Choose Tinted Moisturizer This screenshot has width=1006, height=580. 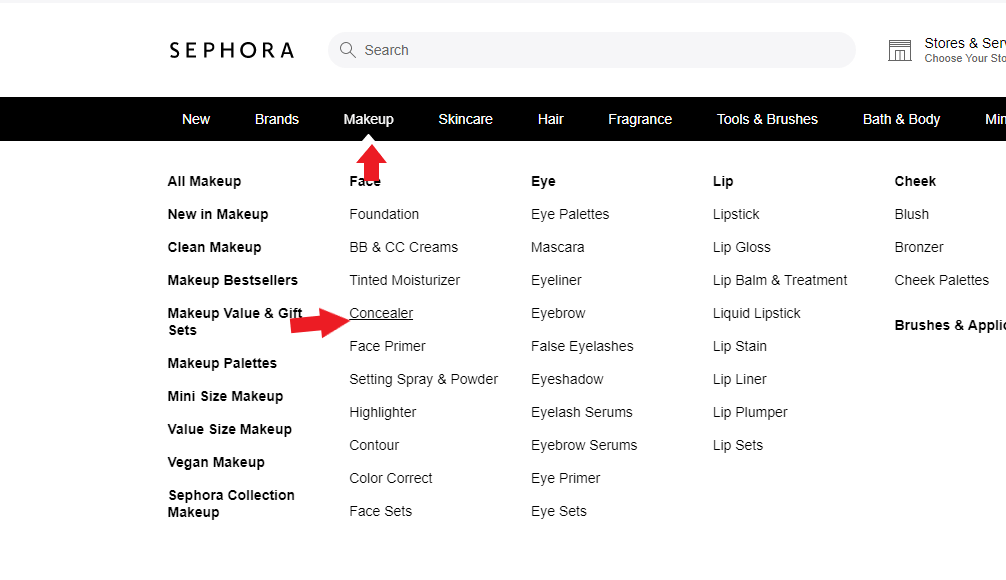[404, 280]
